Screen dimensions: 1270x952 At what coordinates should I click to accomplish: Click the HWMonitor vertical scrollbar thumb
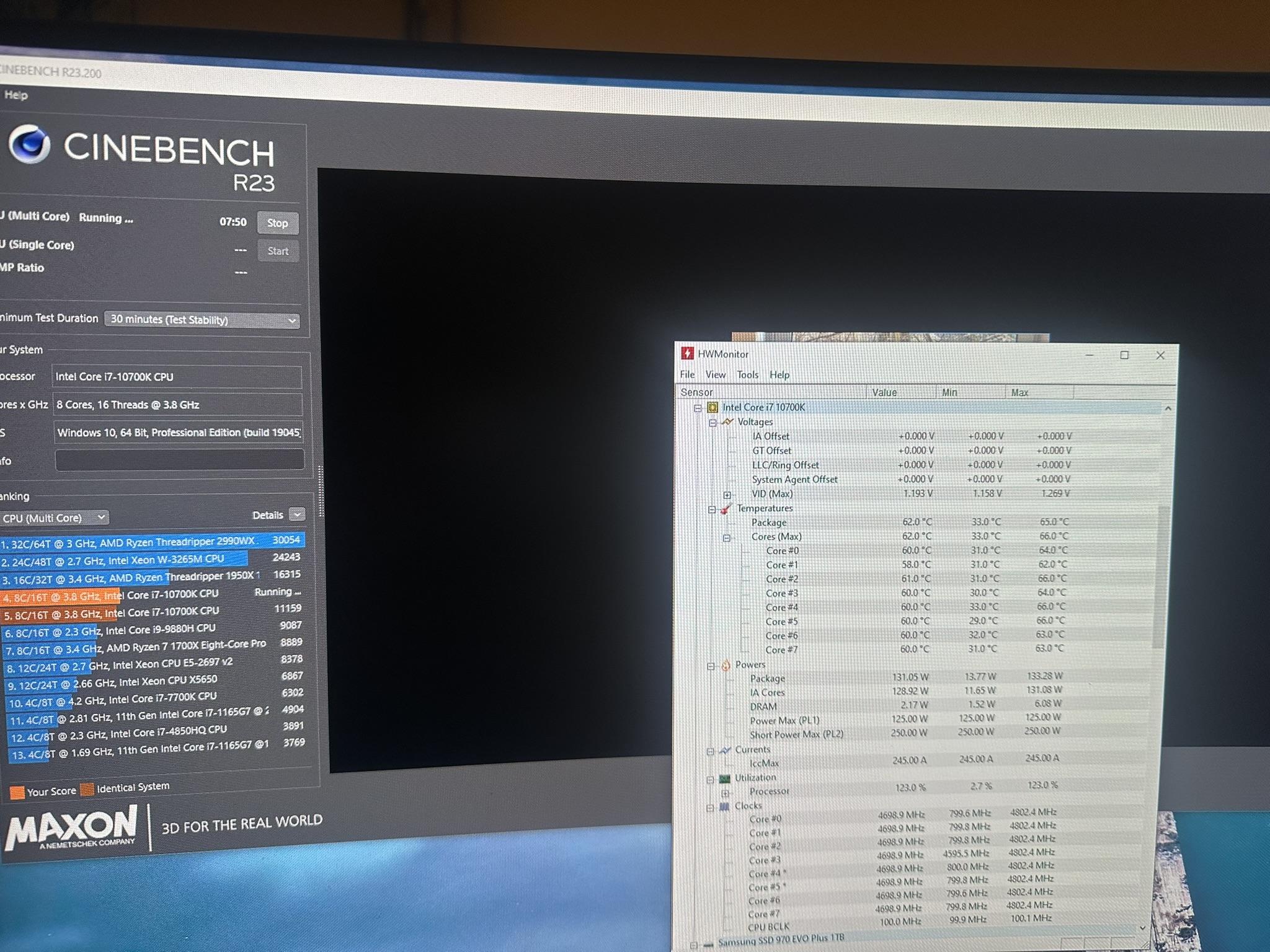[1163, 576]
